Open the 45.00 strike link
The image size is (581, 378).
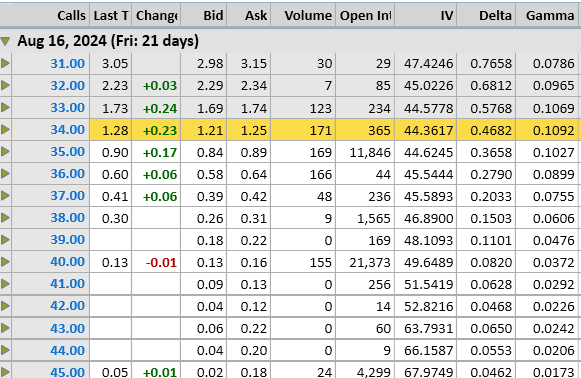click(x=67, y=372)
